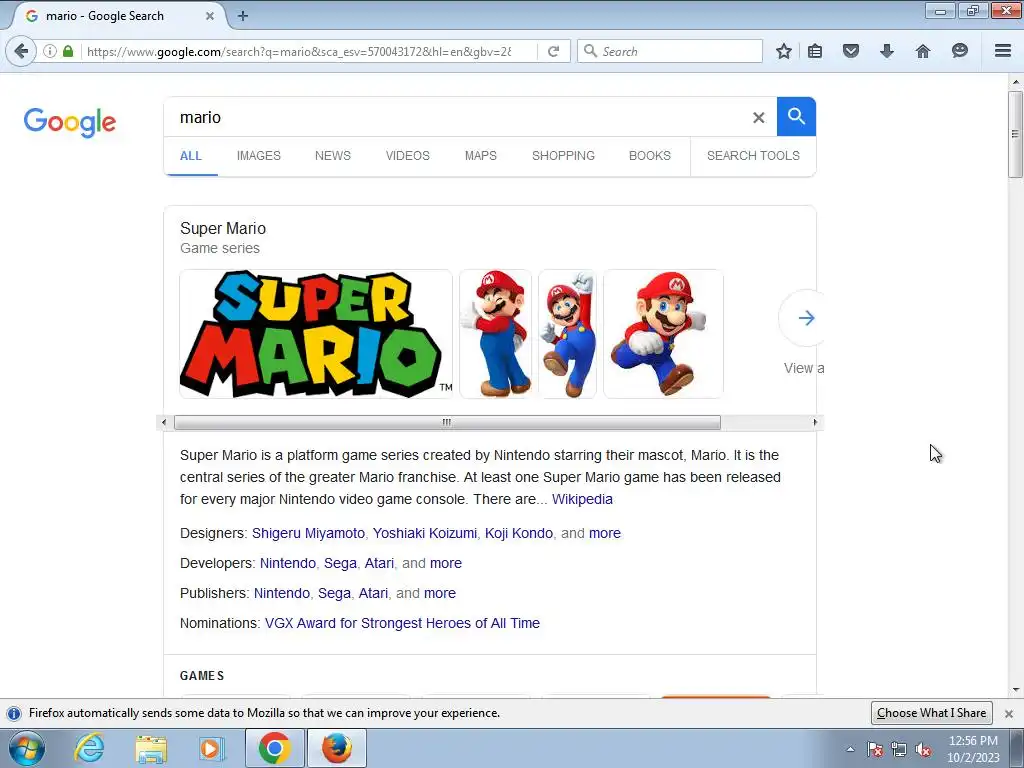Open the Koji Kondo link
Screen dimensions: 1024x768
pyautogui.click(x=519, y=533)
